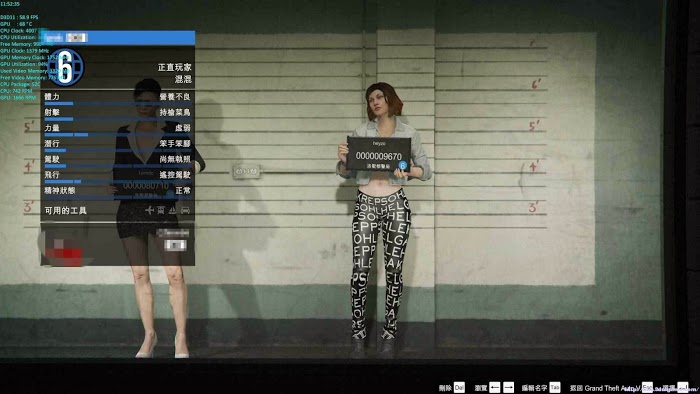Click the 正直玩家 label in the stats panel
Viewport: 700px width, 394px height.
point(175,67)
